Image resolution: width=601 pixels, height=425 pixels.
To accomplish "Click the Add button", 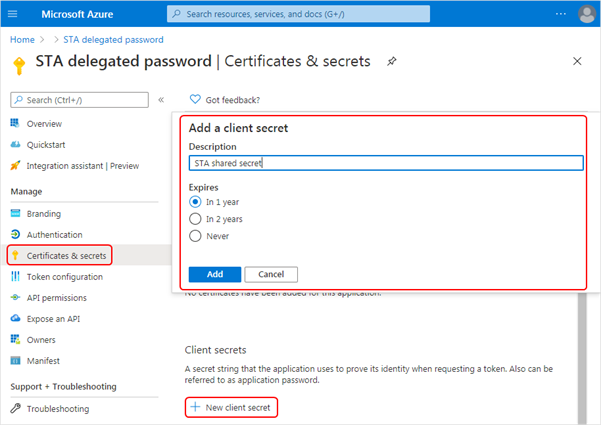I will (x=215, y=274).
